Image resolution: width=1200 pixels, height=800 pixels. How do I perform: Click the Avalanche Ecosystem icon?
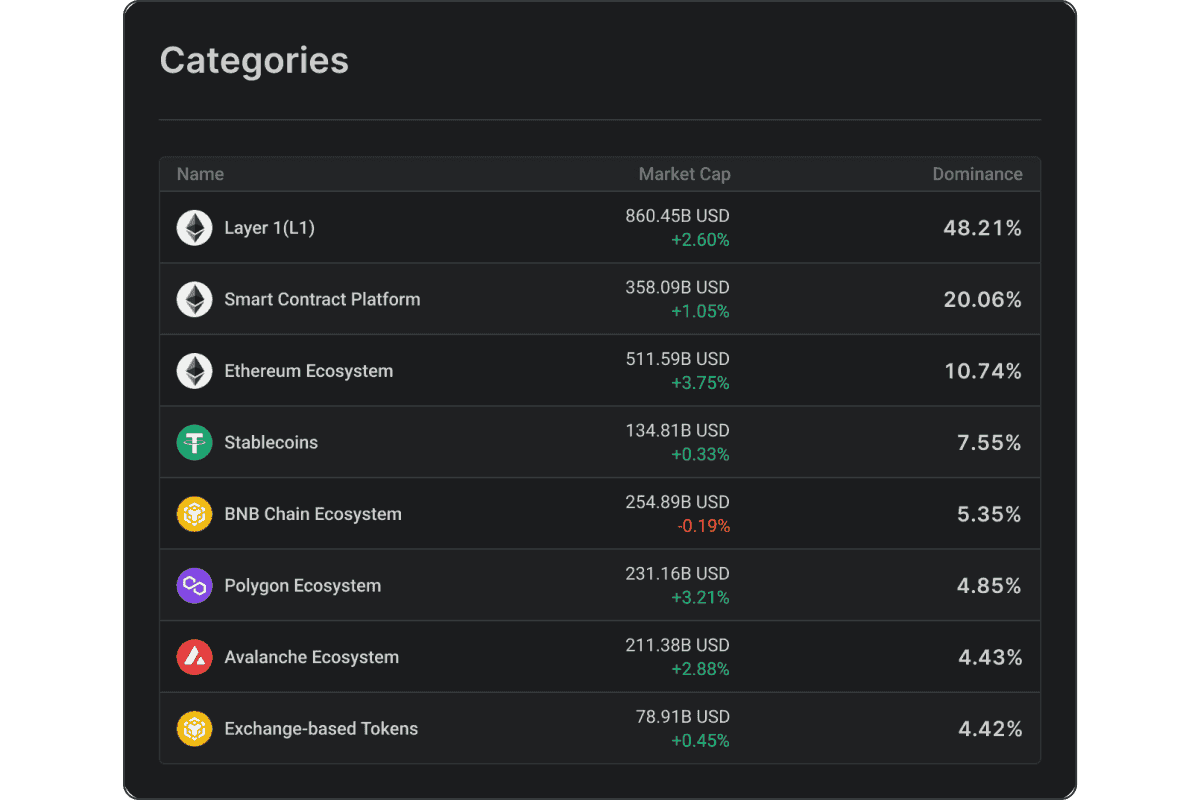(x=195, y=657)
